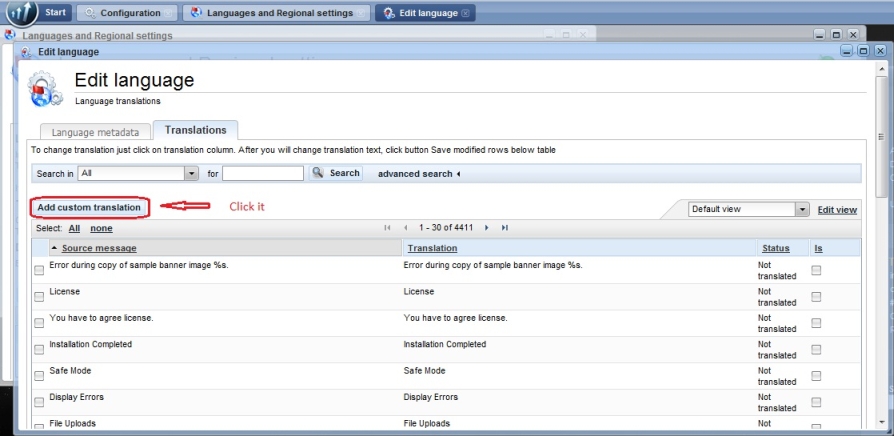Check row 'Error during copy of sample banner'

tap(39, 270)
